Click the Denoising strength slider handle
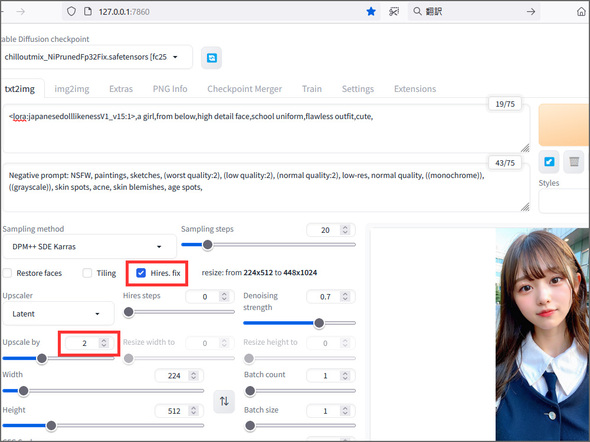Screen dimensions: 590x442 (x=319, y=323)
